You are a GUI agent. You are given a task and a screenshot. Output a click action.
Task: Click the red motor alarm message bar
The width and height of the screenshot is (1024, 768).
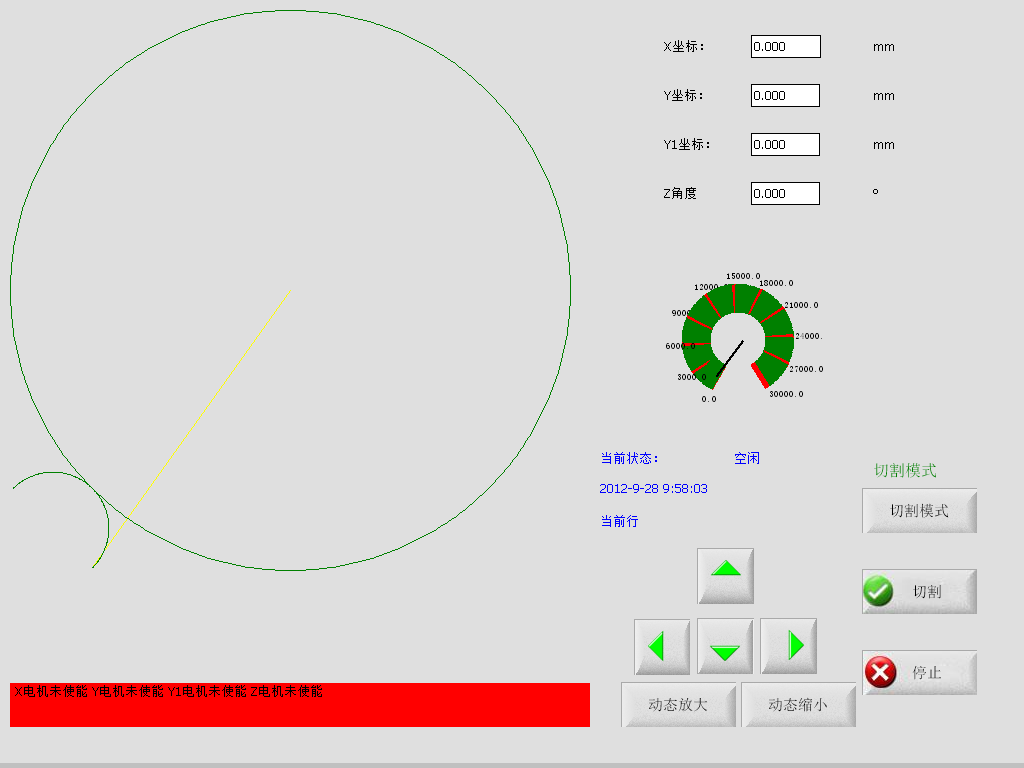pos(300,705)
